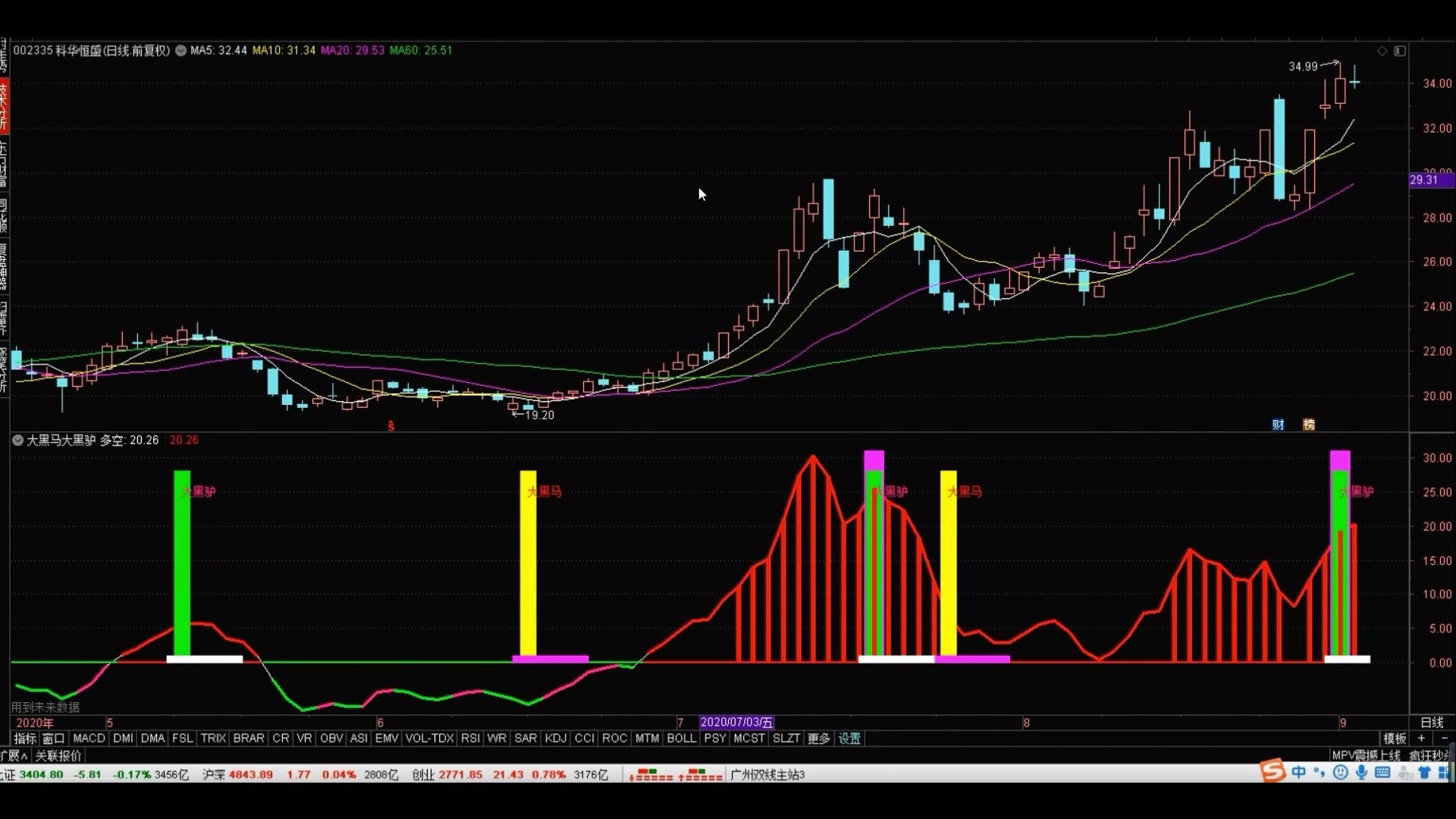1456x819 pixels.
Task: Open the 窗口 window tab
Action: click(53, 738)
